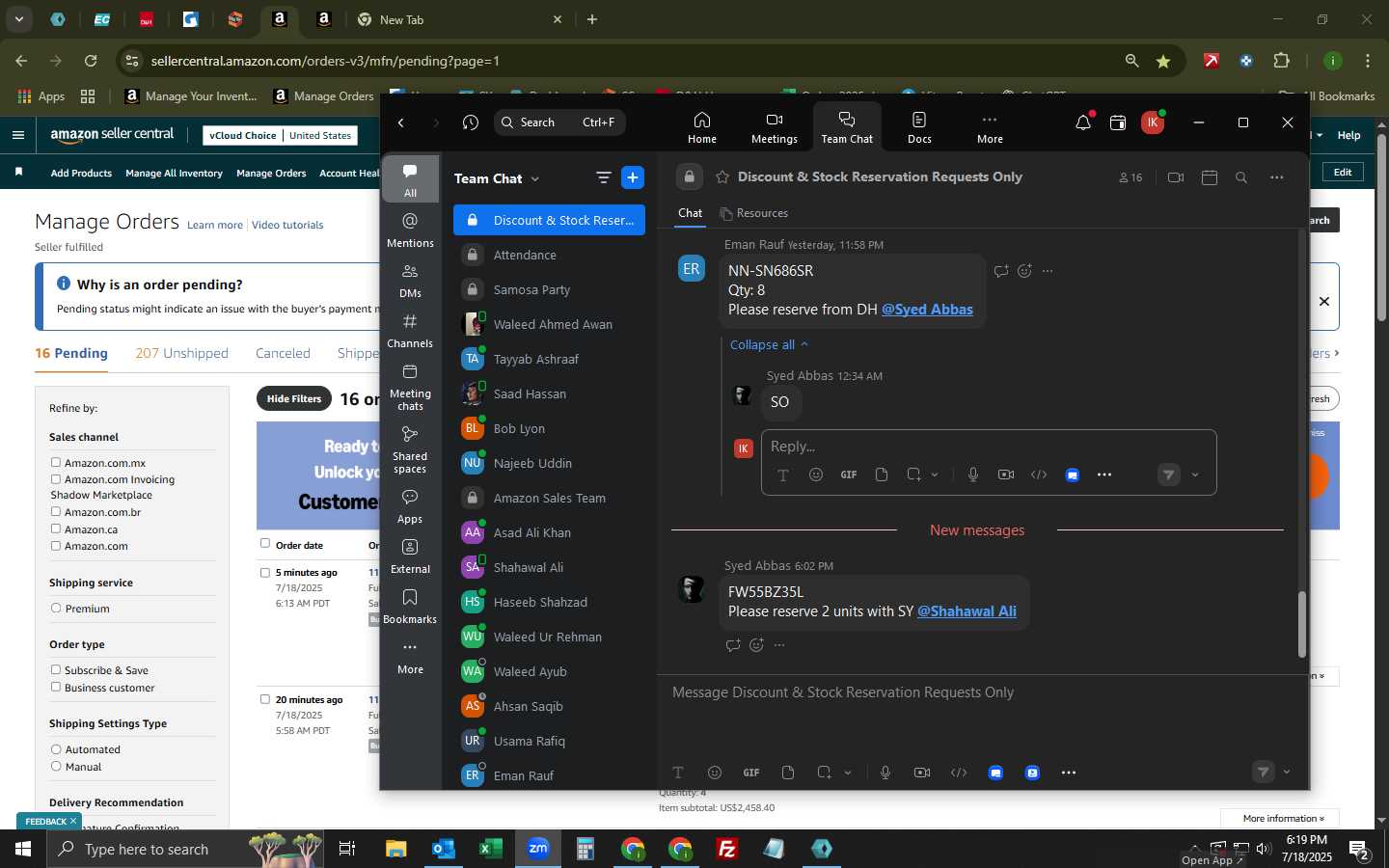This screenshot has width=1389, height=868.
Task: Insert code snippet in main composer
Action: click(x=959, y=773)
